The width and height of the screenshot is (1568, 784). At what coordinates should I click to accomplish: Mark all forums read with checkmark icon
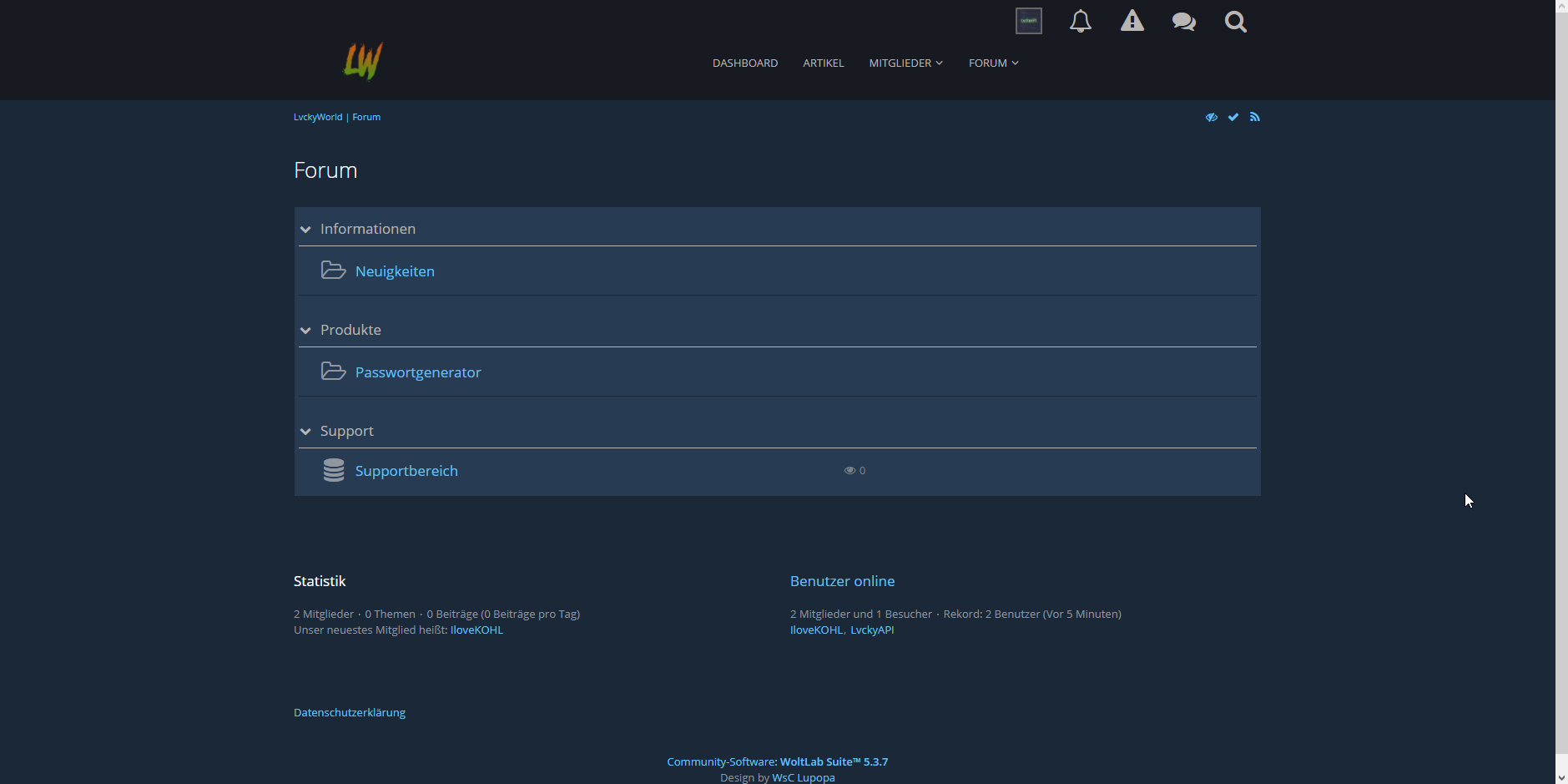(1233, 117)
